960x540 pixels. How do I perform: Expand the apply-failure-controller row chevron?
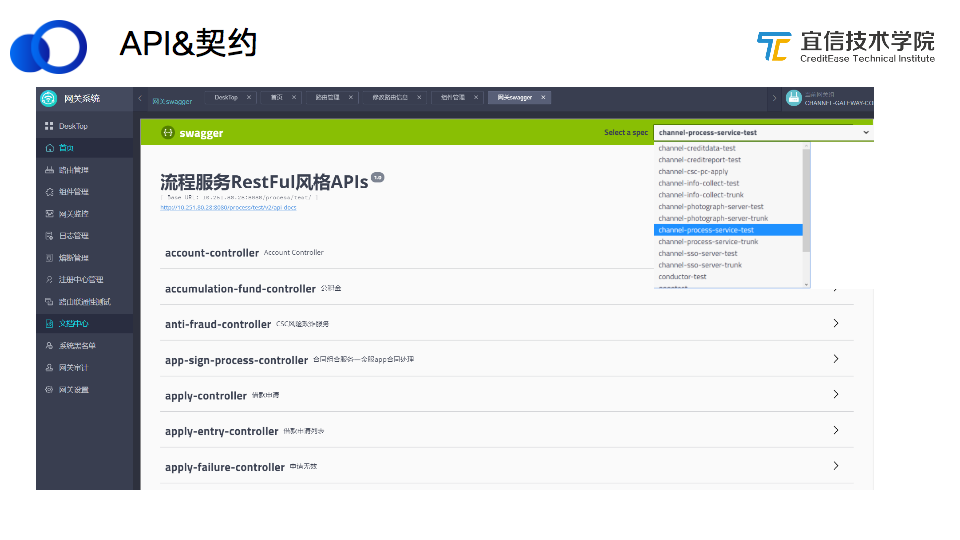coord(836,466)
